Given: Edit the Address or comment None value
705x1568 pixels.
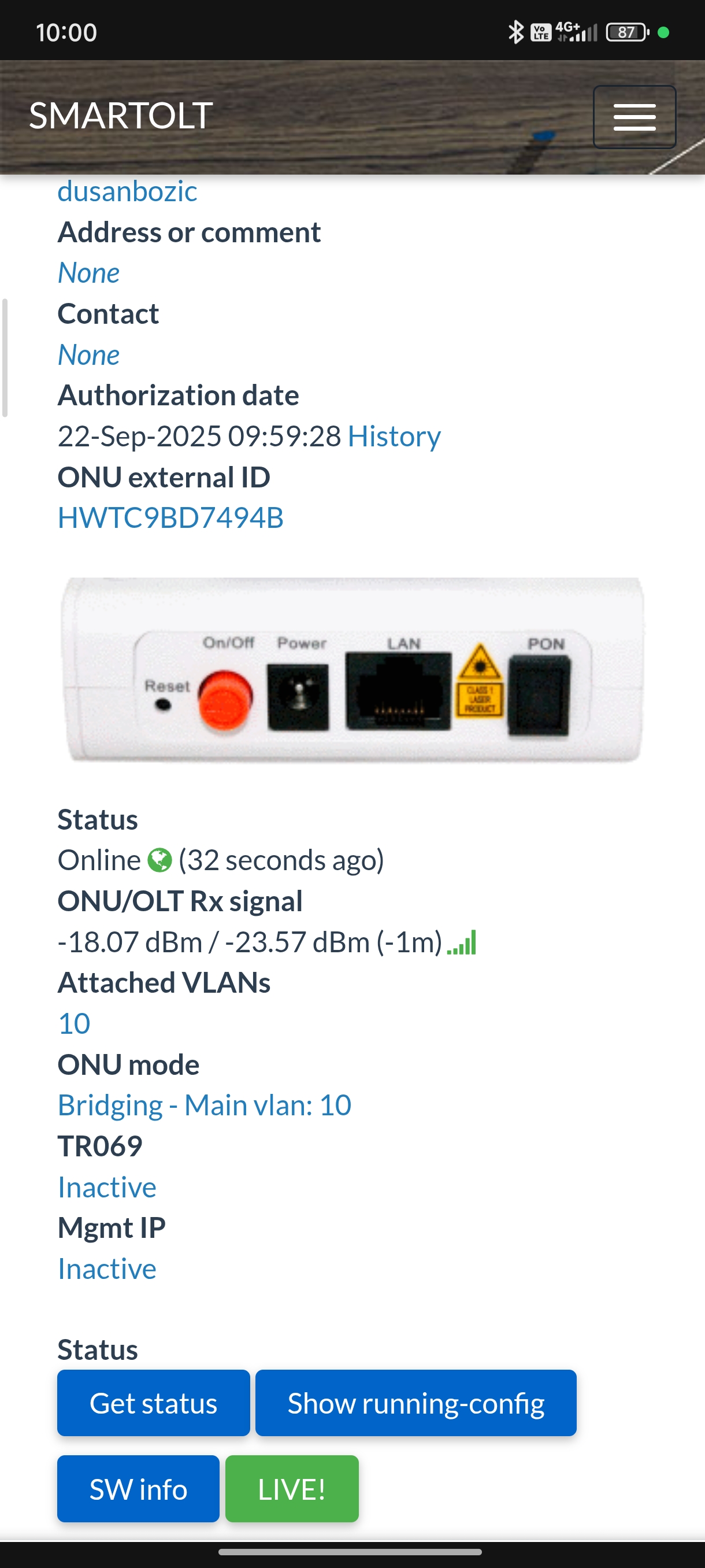Looking at the screenshot, I should pyautogui.click(x=89, y=273).
